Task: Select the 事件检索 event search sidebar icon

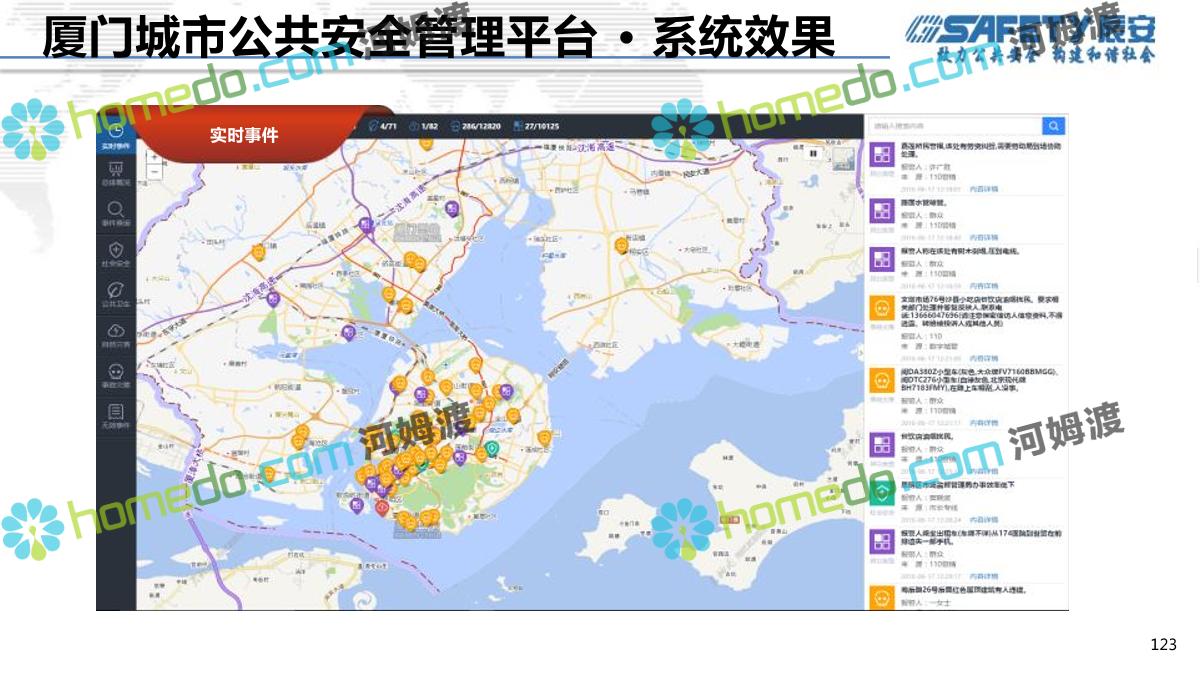Action: [116, 212]
